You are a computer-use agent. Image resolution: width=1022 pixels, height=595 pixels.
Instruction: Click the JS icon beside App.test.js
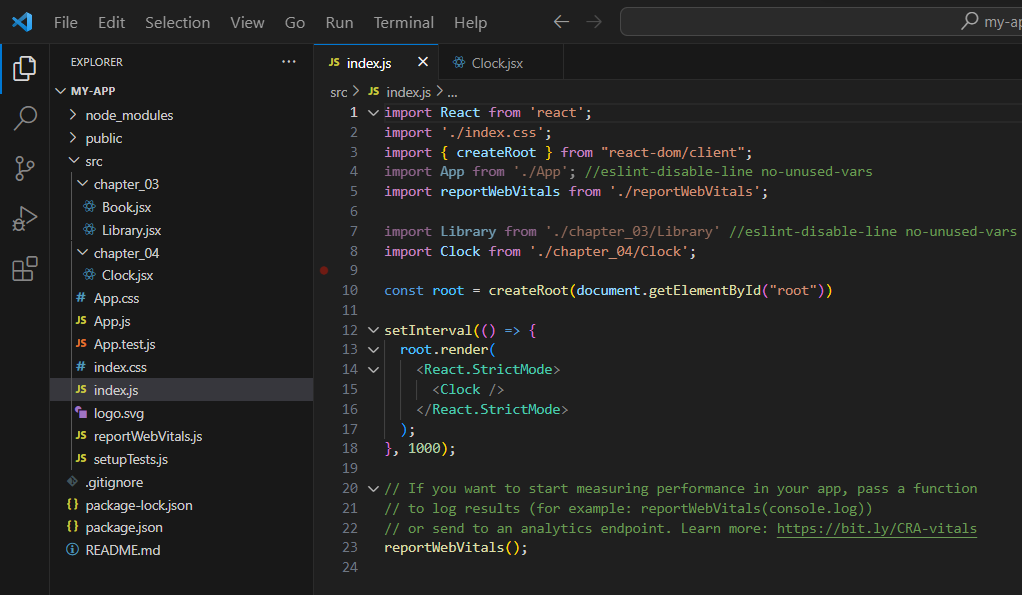(81, 343)
